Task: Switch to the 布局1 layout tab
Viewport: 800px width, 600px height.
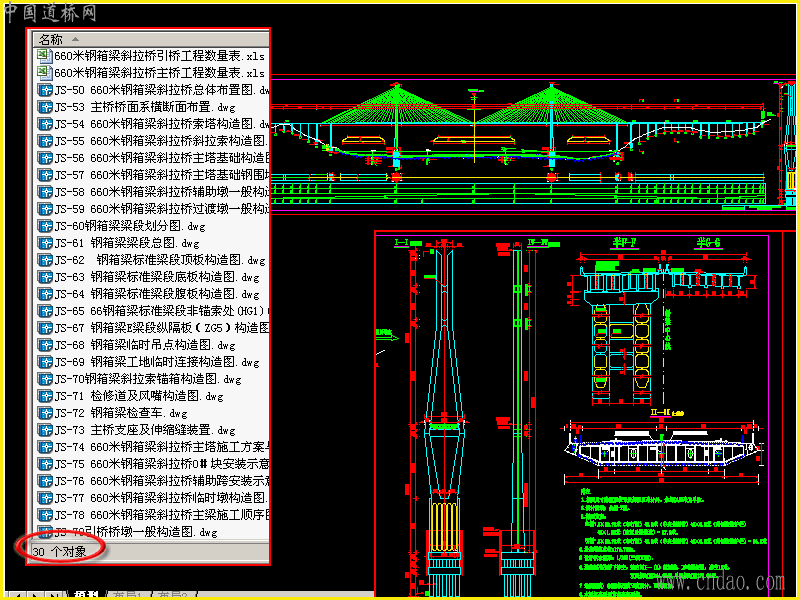Action: [126, 595]
